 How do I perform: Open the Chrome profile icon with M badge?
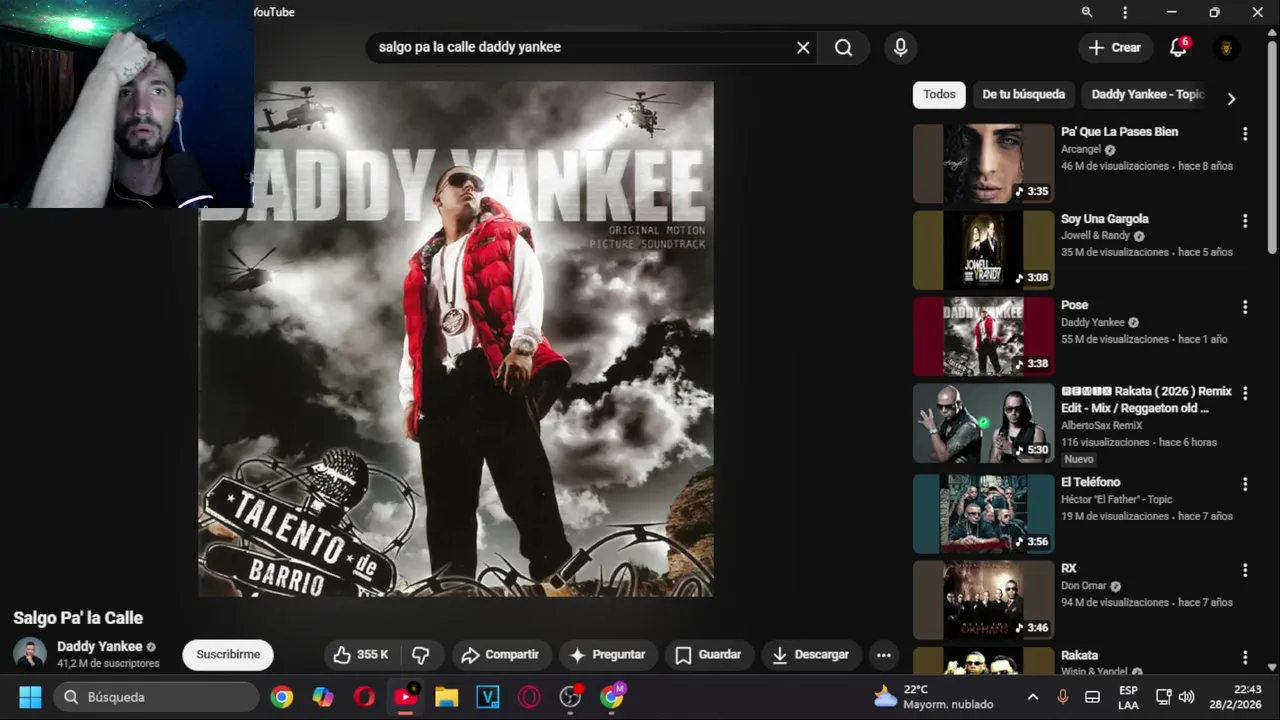pos(612,697)
